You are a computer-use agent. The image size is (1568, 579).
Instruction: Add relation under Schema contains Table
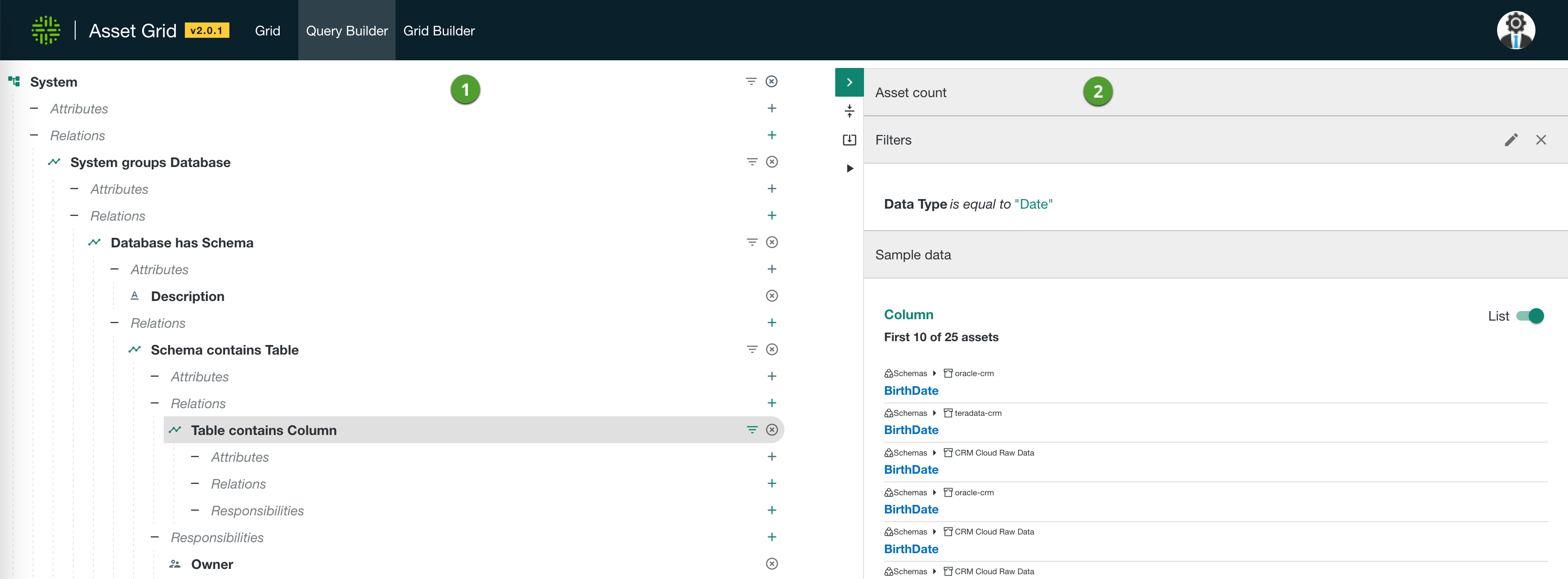pos(772,402)
